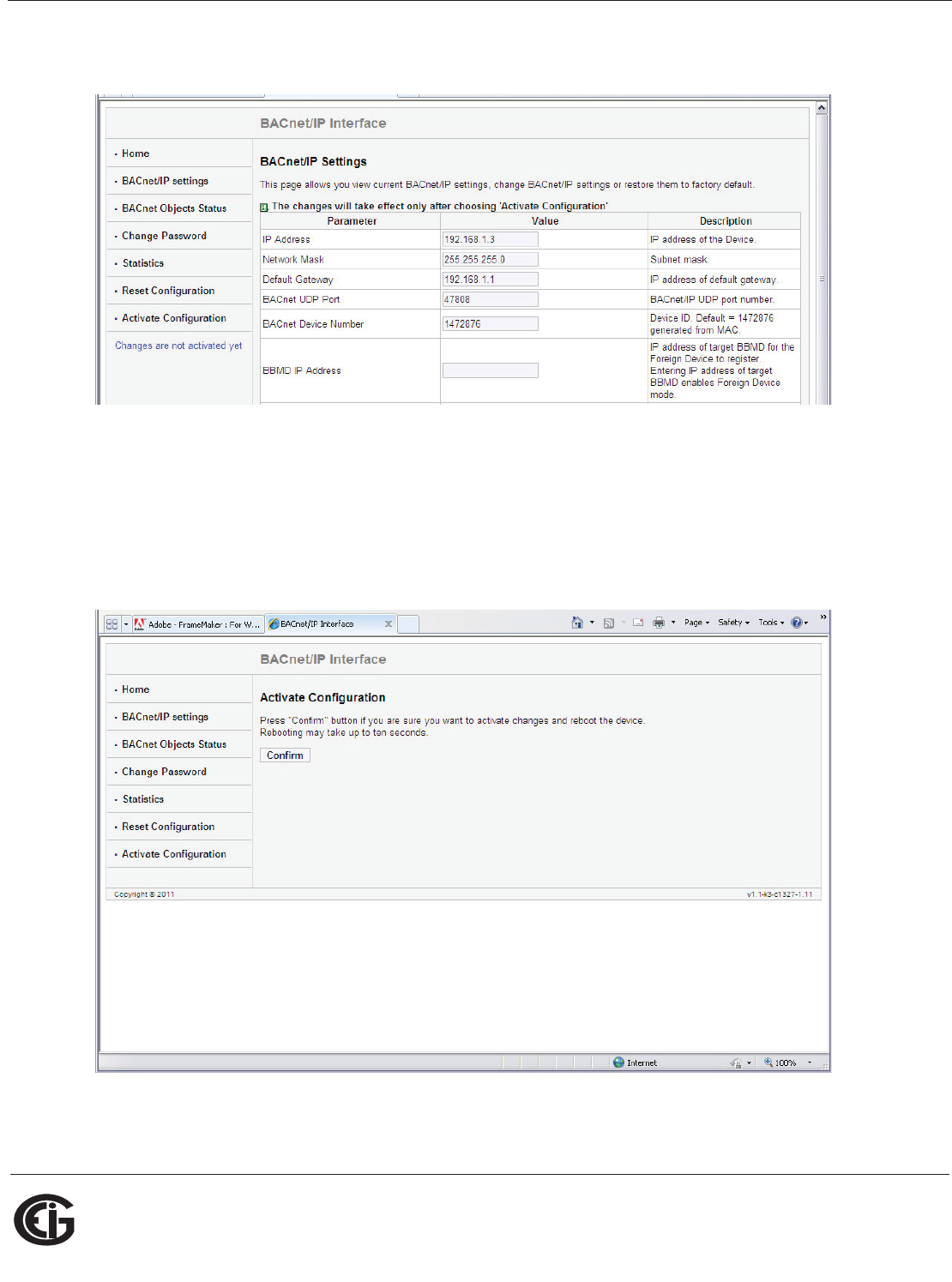Viewport: 952px width, 1282px height.
Task: Click the 'Description' column header
Action: click(726, 221)
